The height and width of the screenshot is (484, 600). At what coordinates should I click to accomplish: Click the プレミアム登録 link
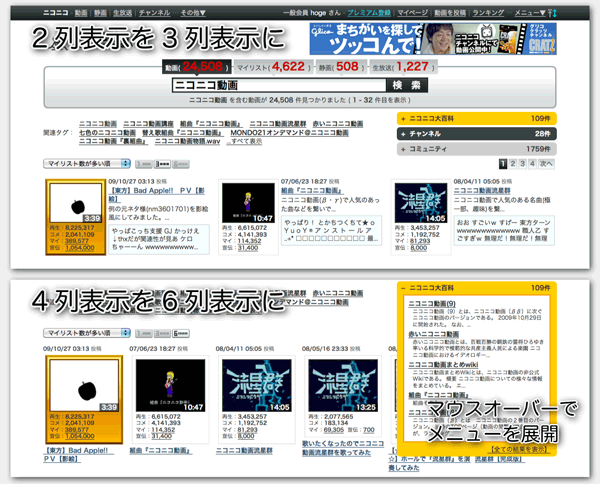pyautogui.click(x=369, y=13)
